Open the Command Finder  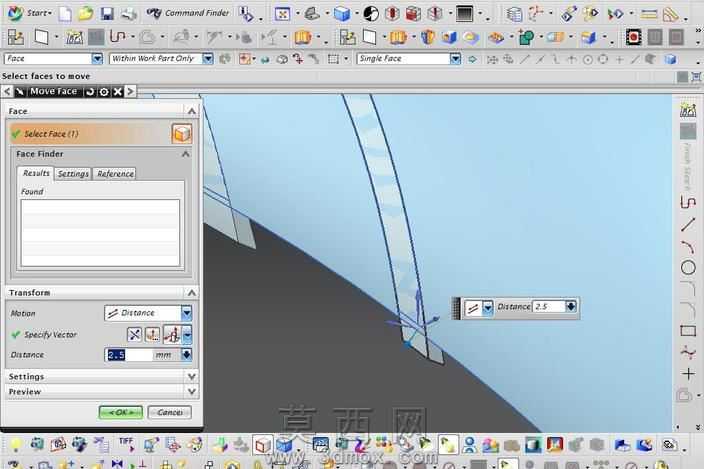click(x=188, y=13)
